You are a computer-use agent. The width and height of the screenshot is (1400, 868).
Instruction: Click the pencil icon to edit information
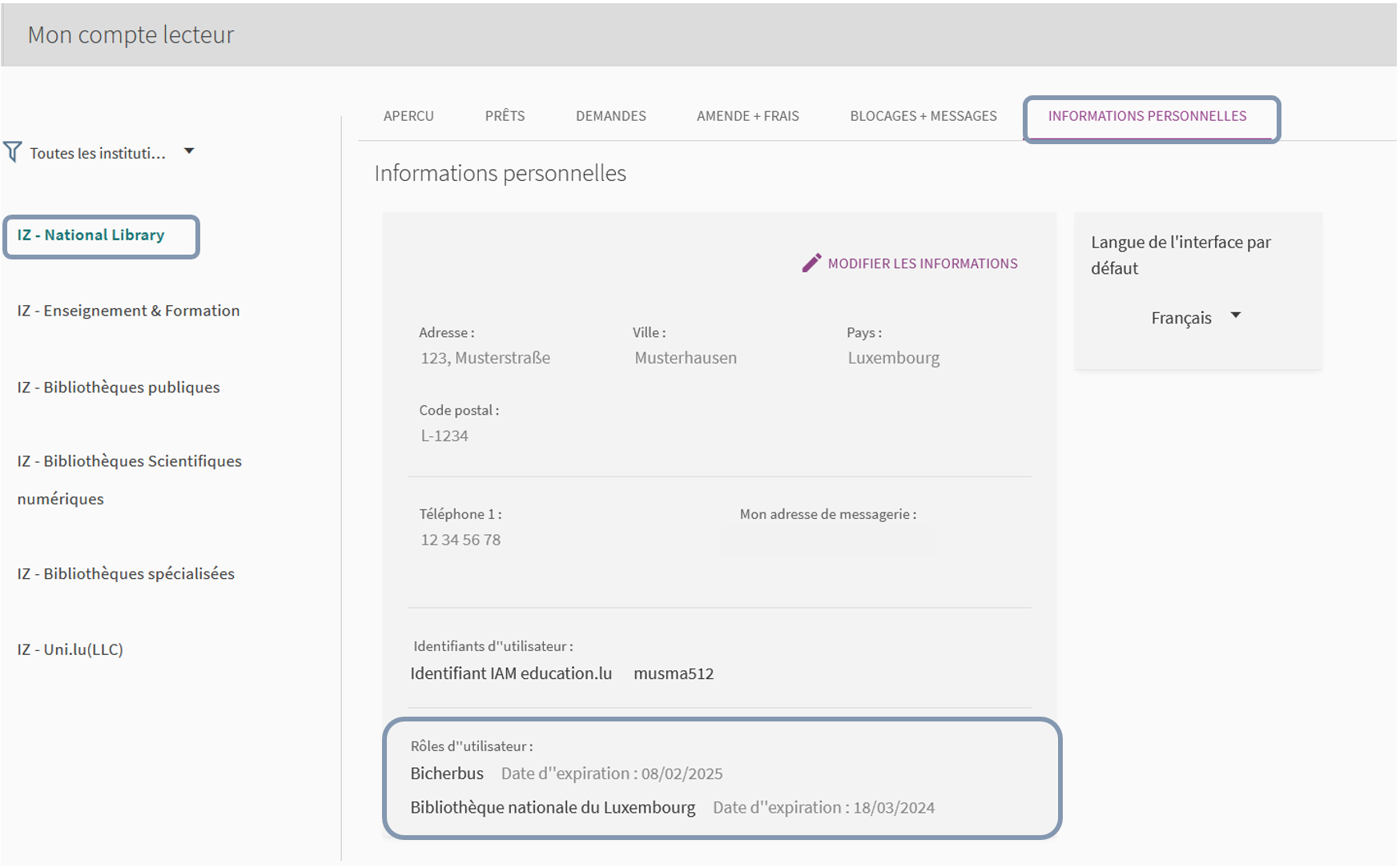point(812,262)
